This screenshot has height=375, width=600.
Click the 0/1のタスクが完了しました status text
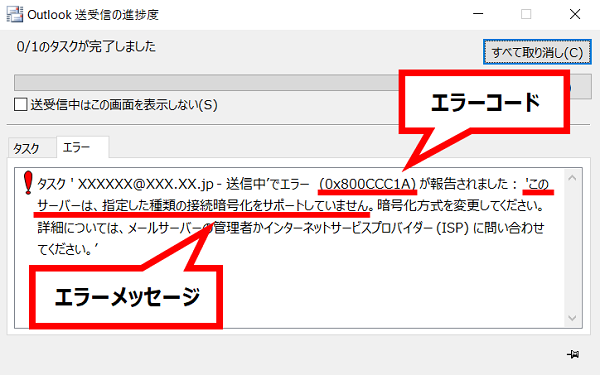pyautogui.click(x=86, y=47)
